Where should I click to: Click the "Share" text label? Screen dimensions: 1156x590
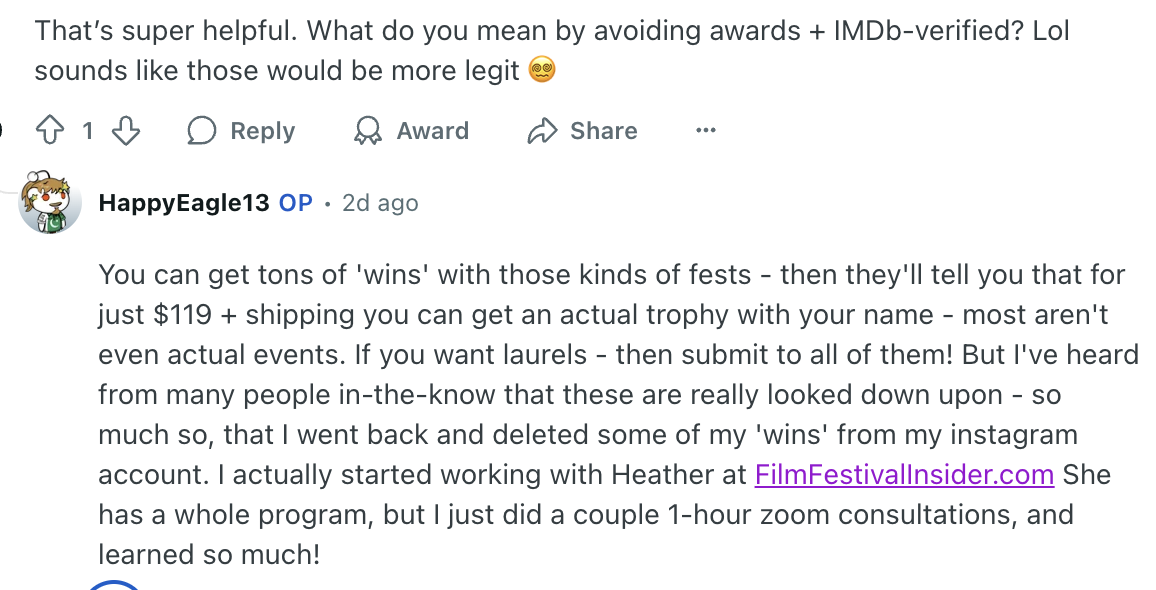click(x=603, y=131)
